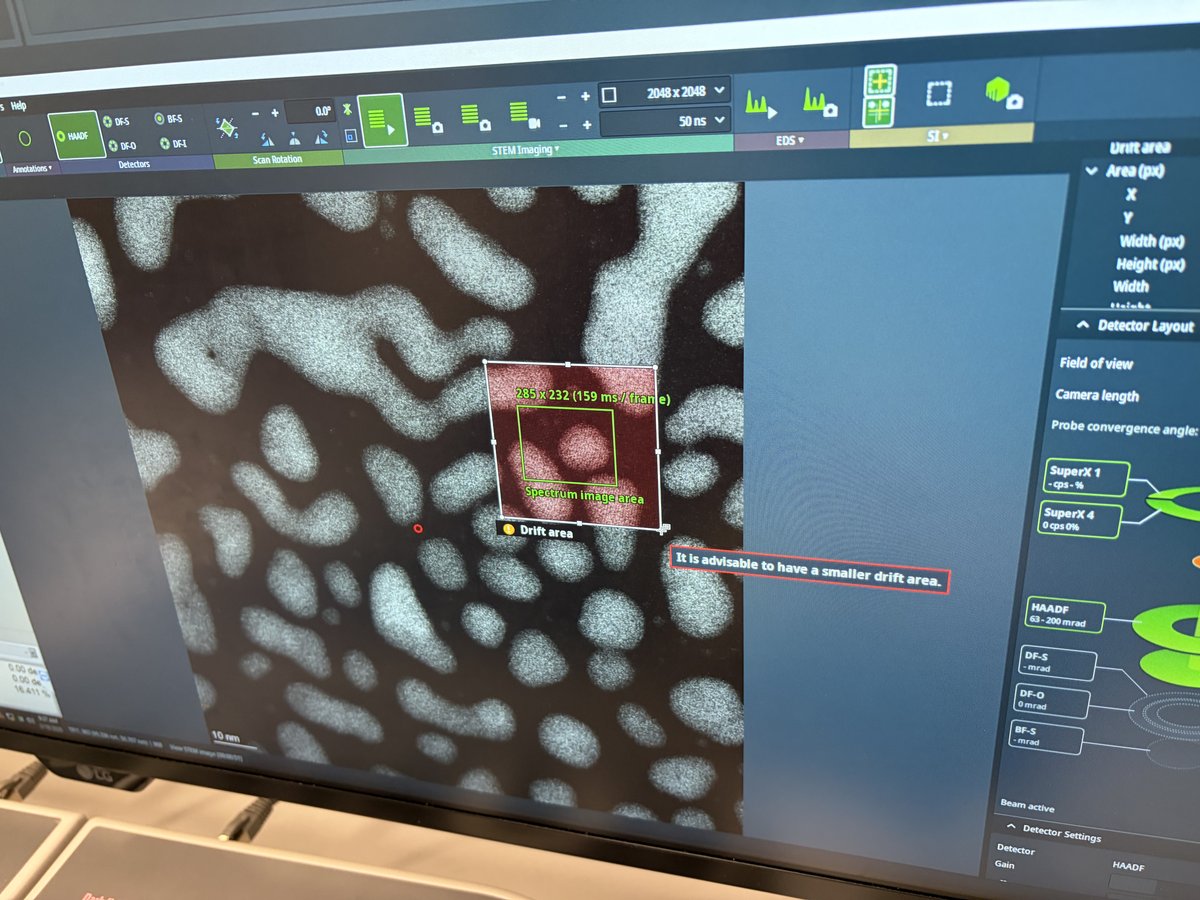This screenshot has height=900, width=1200.
Task: Open the Annotations dropdown group
Action: (x=34, y=168)
